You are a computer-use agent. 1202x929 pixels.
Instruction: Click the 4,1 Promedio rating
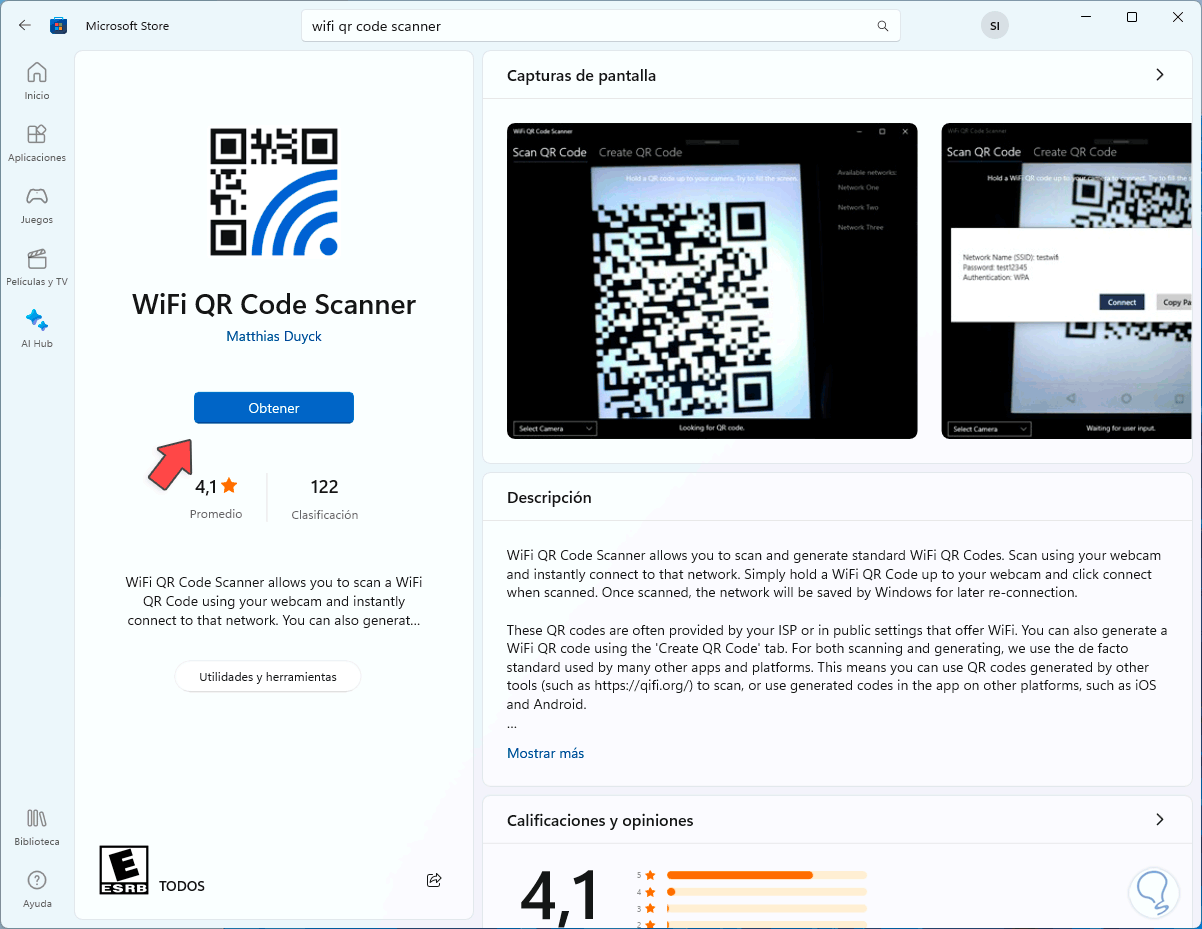(x=216, y=498)
